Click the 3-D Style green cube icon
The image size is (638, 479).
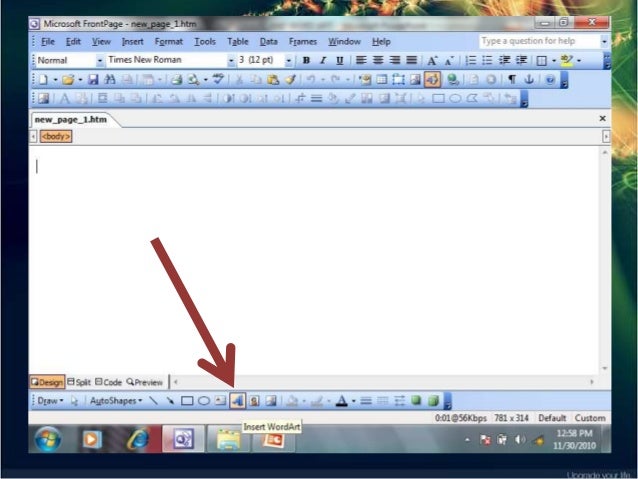(x=433, y=400)
